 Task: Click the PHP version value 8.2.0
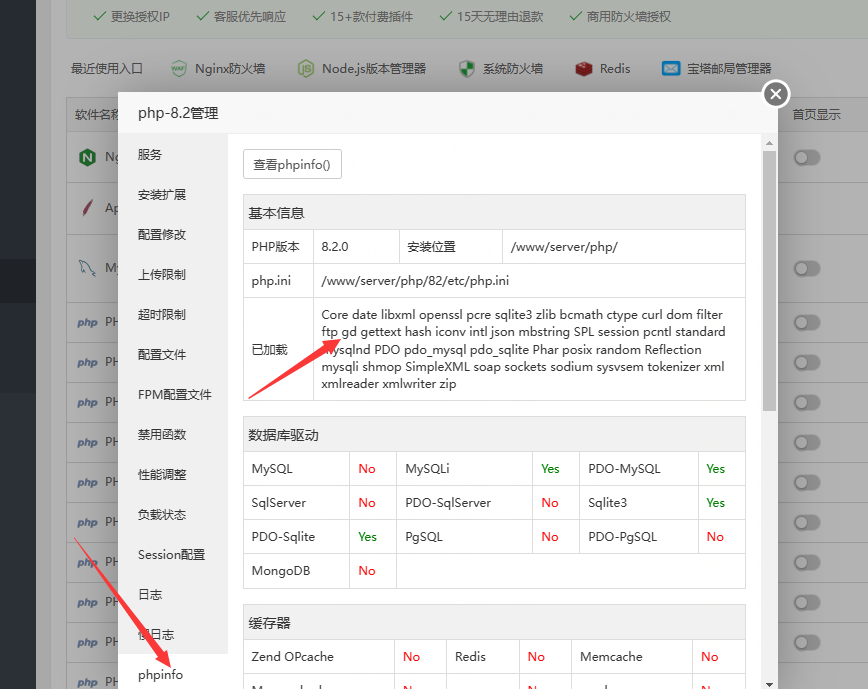click(335, 246)
